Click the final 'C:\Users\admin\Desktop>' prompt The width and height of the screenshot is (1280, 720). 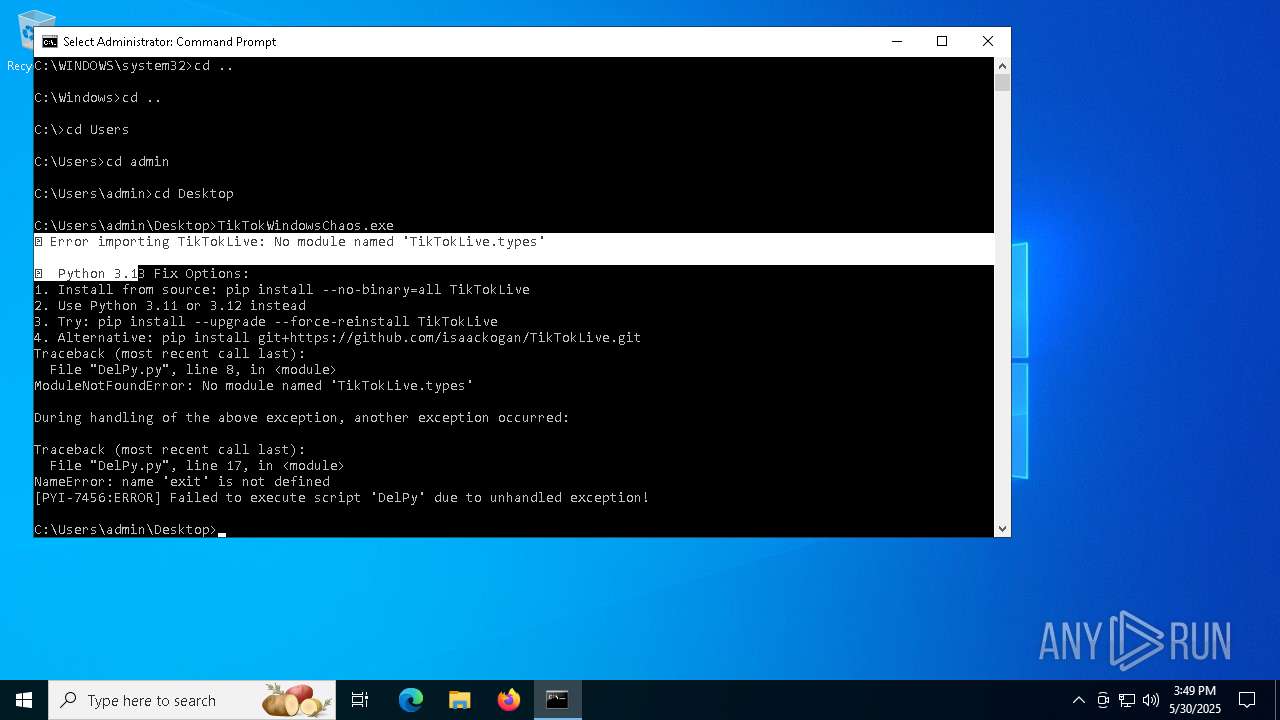(x=125, y=529)
